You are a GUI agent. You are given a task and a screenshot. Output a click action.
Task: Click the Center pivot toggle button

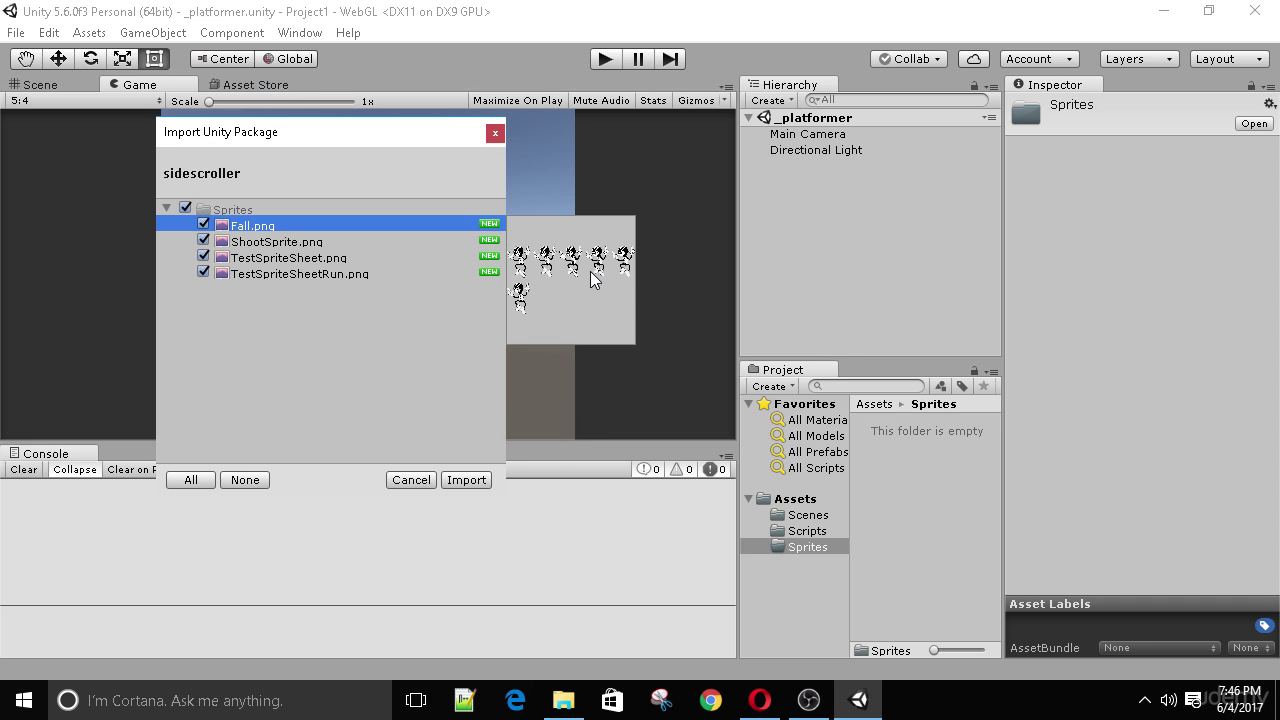coord(222,59)
